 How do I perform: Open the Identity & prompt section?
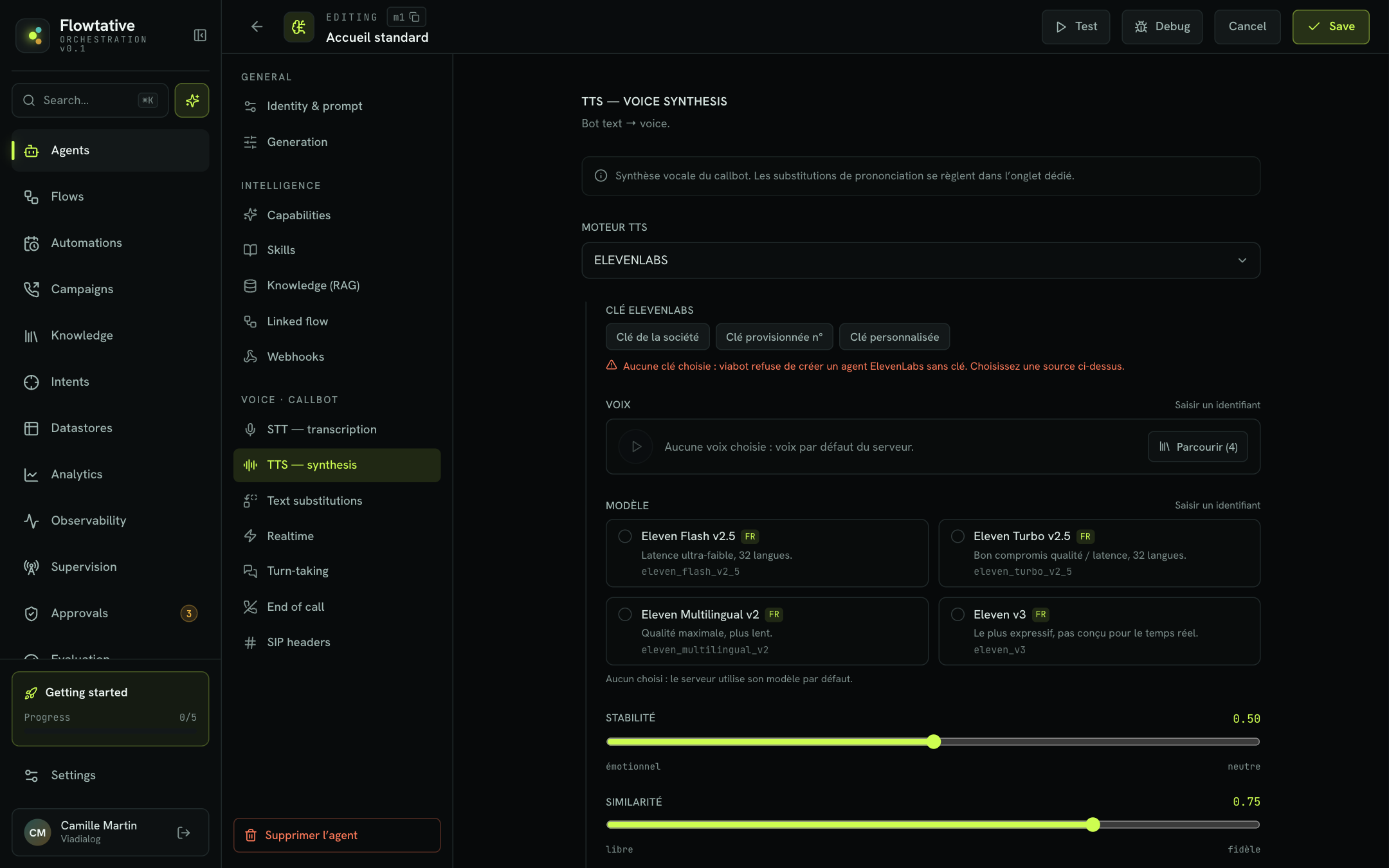337,106
